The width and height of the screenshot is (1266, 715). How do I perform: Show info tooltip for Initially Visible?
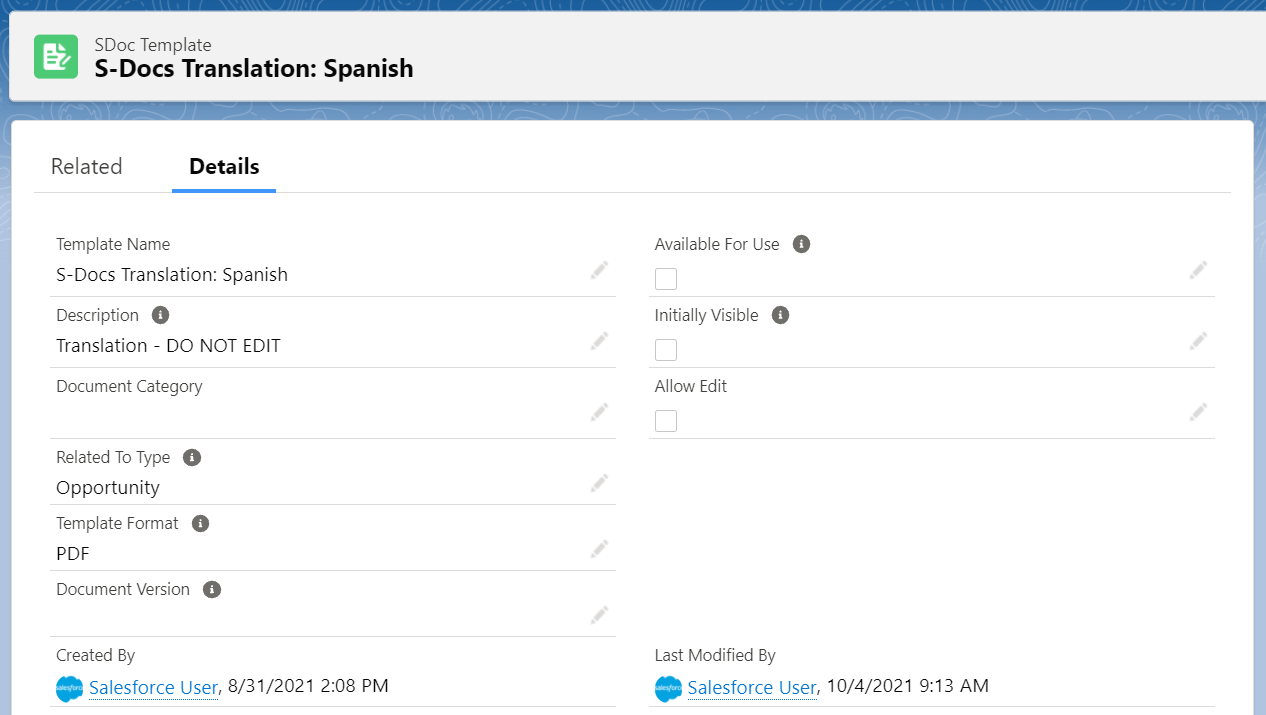click(780, 315)
